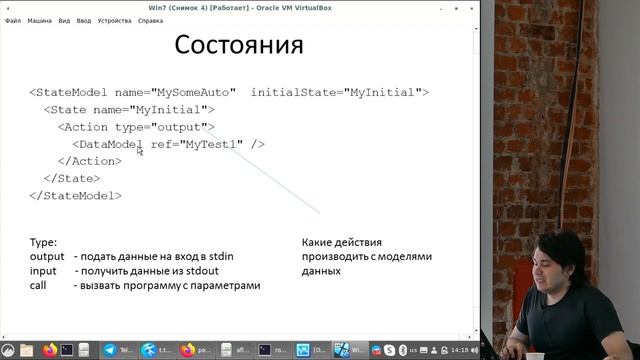Switch to the Win7 VM taskbar window
The height and width of the screenshot is (360, 640).
(x=350, y=350)
